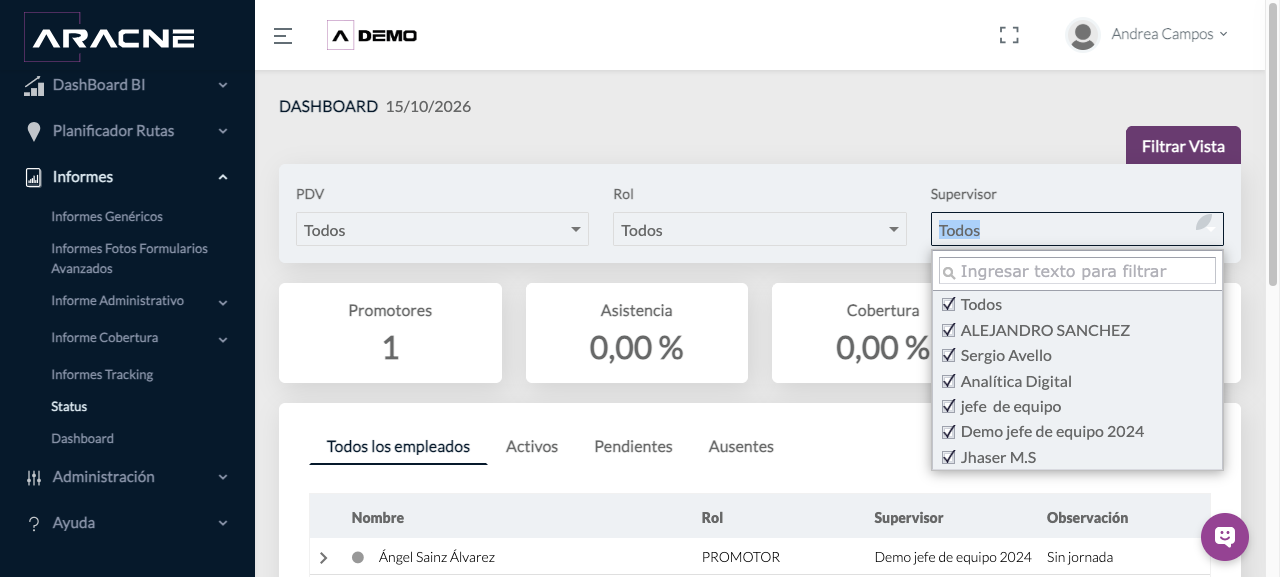Expand the Ayuda menu chevron

223,524
